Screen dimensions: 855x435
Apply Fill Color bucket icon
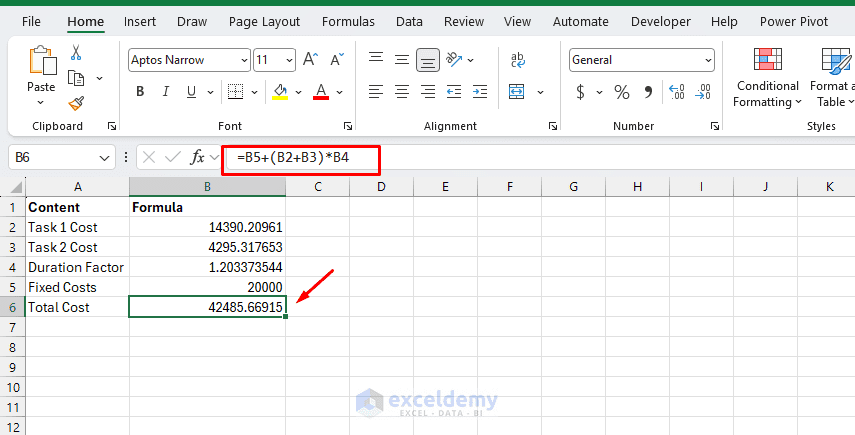280,92
